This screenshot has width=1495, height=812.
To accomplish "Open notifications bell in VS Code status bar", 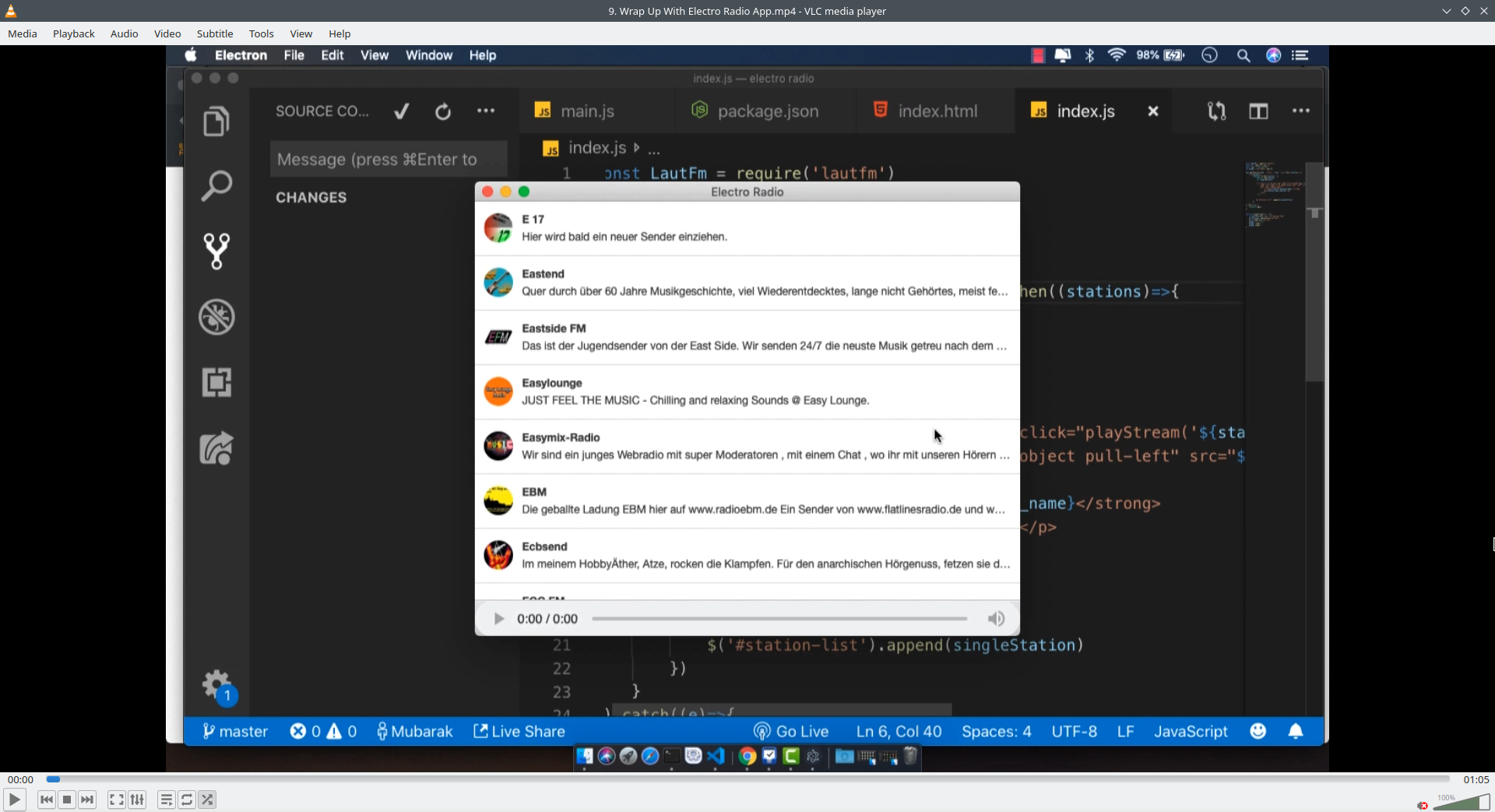I will pos(1296,731).
